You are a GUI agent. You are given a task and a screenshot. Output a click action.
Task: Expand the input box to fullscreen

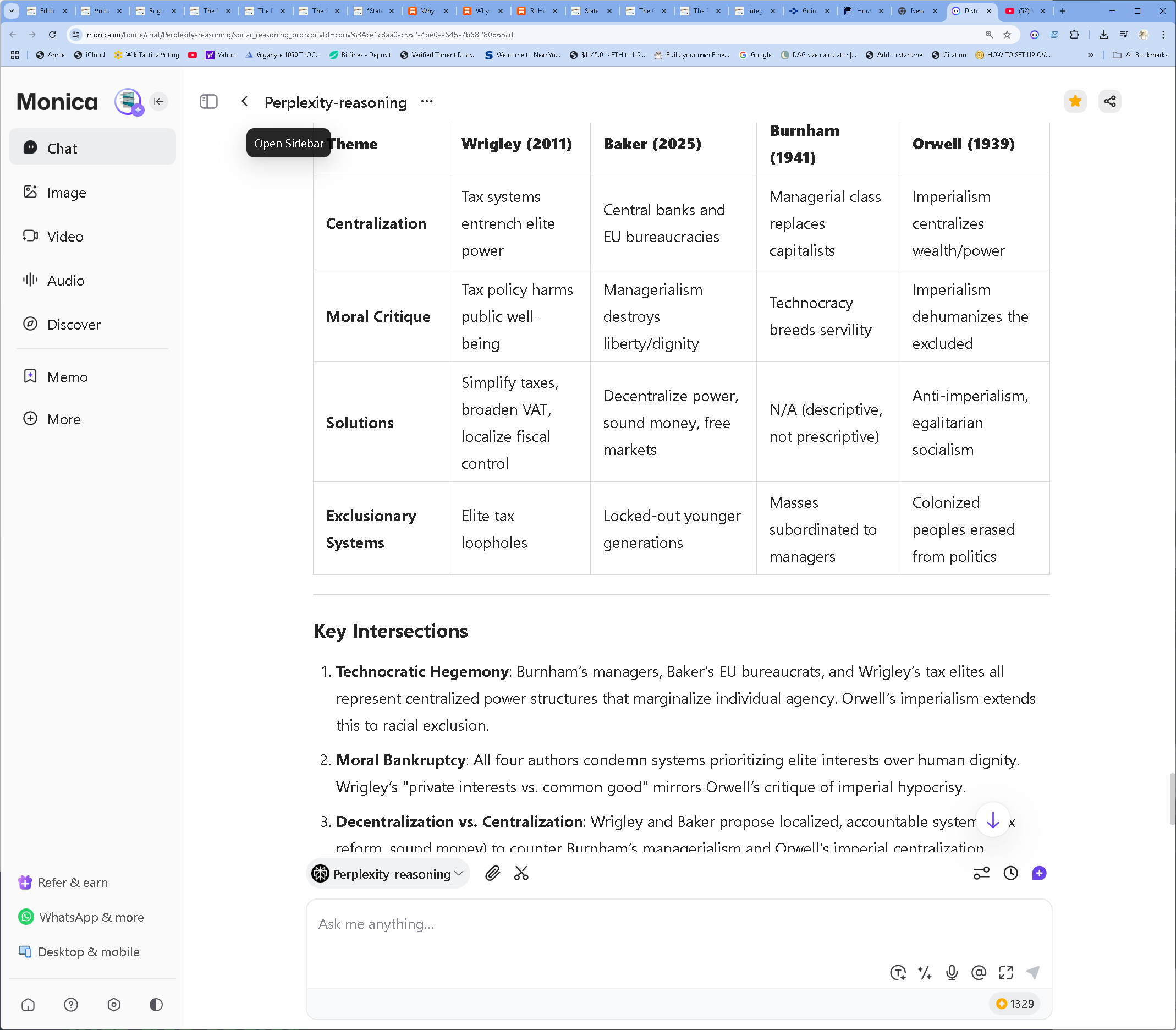[x=1006, y=973]
